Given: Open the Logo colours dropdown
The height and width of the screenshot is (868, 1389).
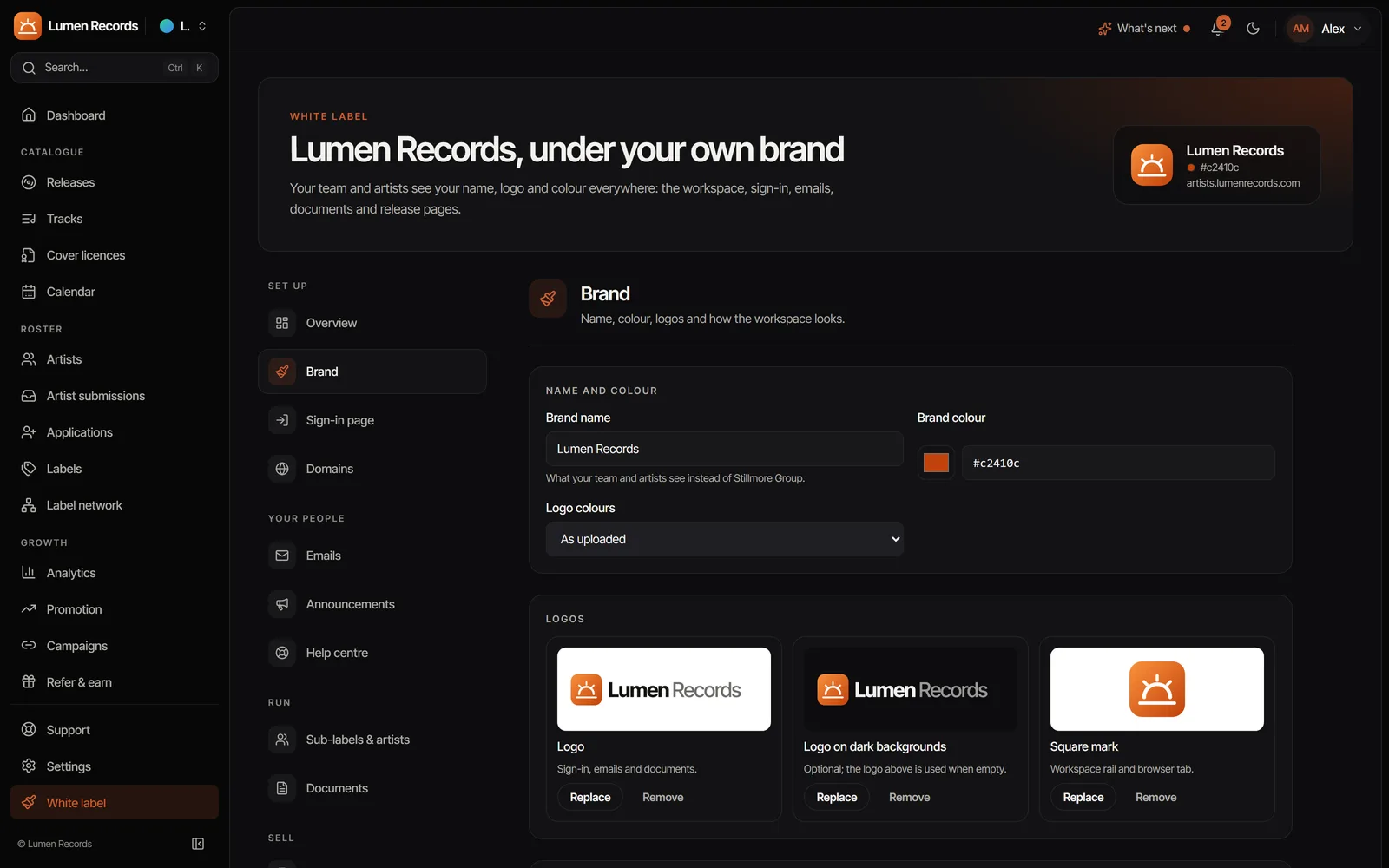Looking at the screenshot, I should click(725, 539).
